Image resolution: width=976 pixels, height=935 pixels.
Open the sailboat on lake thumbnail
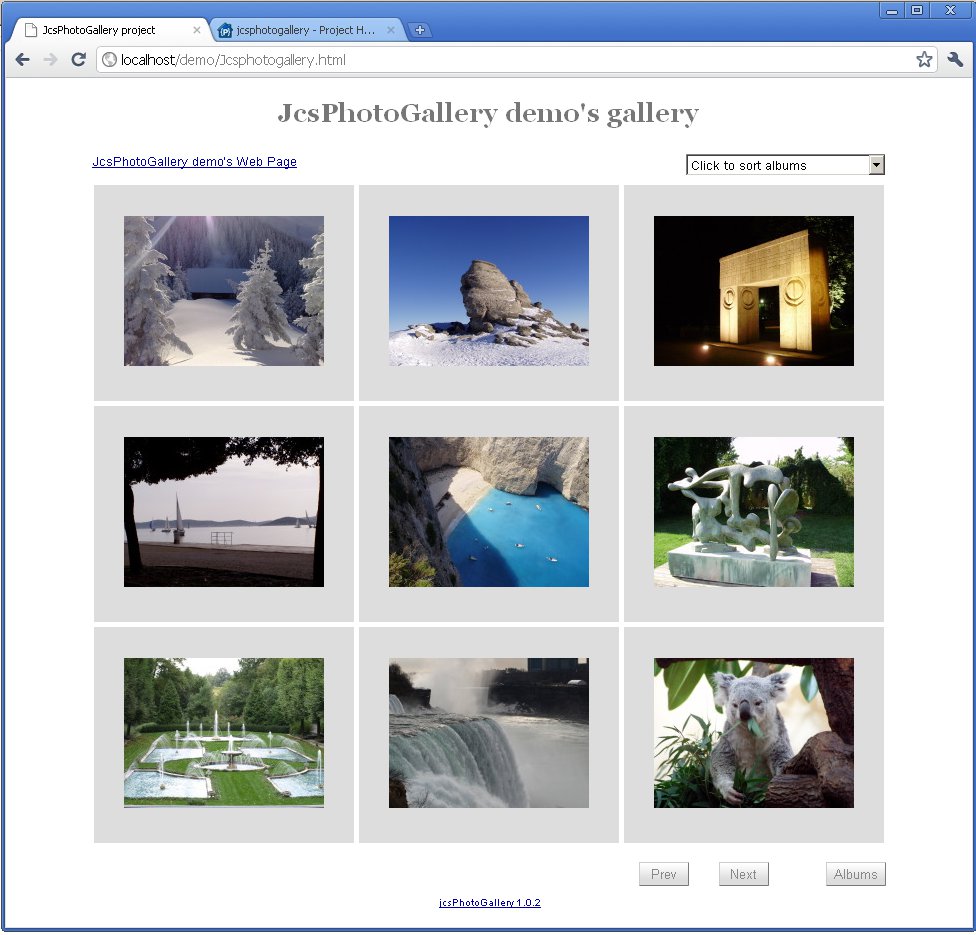[x=223, y=512]
